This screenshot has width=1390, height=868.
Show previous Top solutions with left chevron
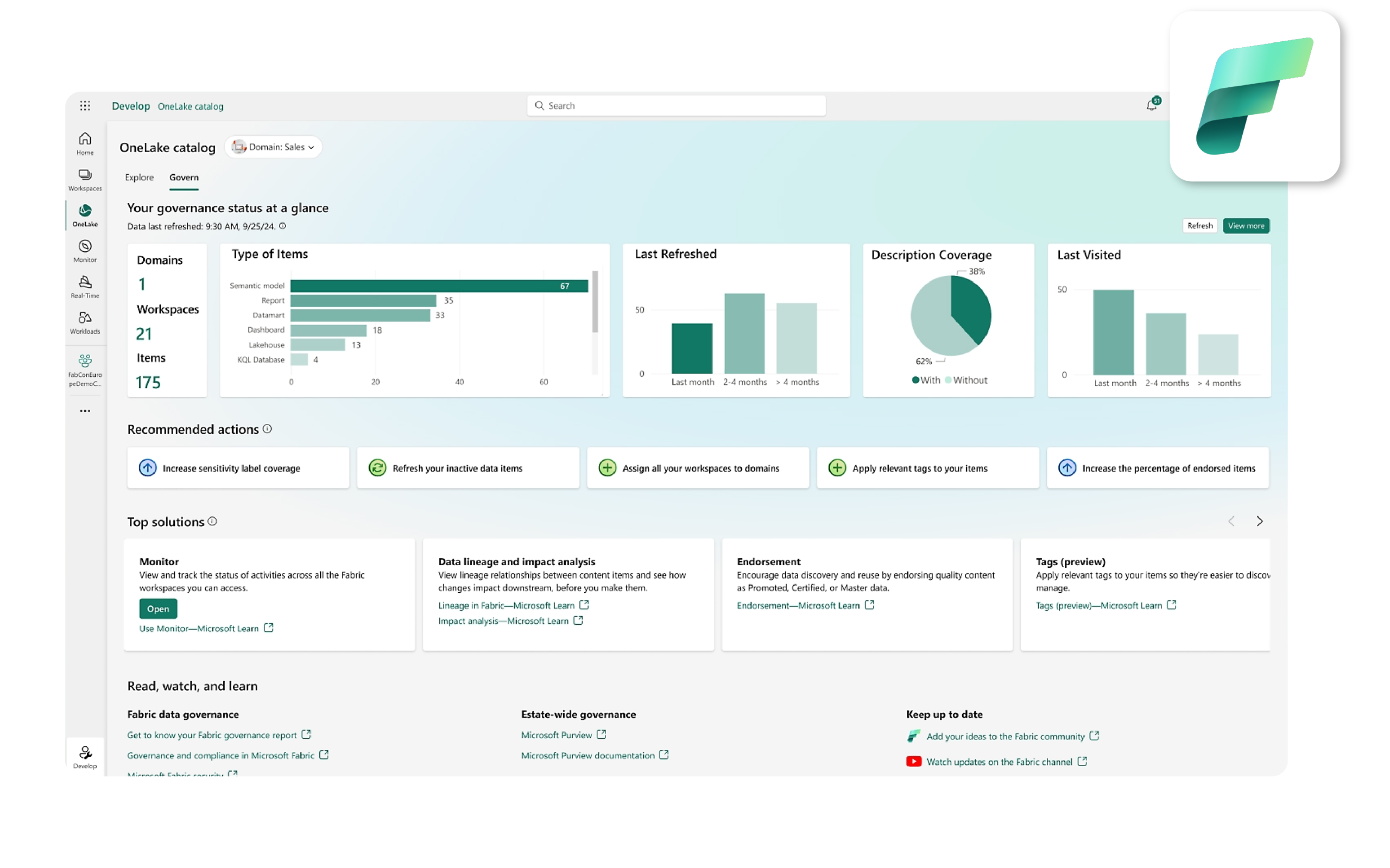click(1231, 521)
